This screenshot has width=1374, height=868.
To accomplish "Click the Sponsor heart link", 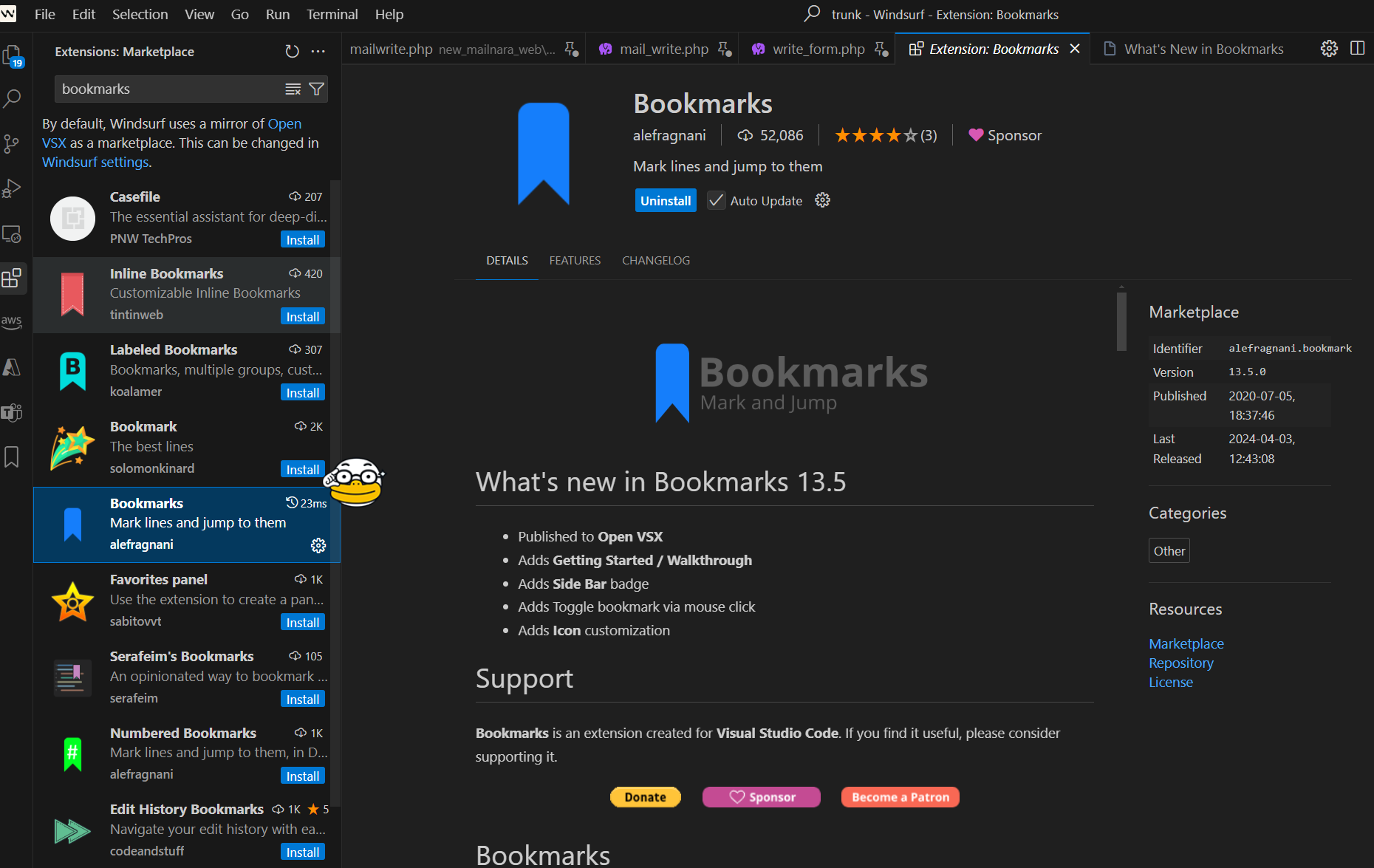I will [x=1005, y=135].
